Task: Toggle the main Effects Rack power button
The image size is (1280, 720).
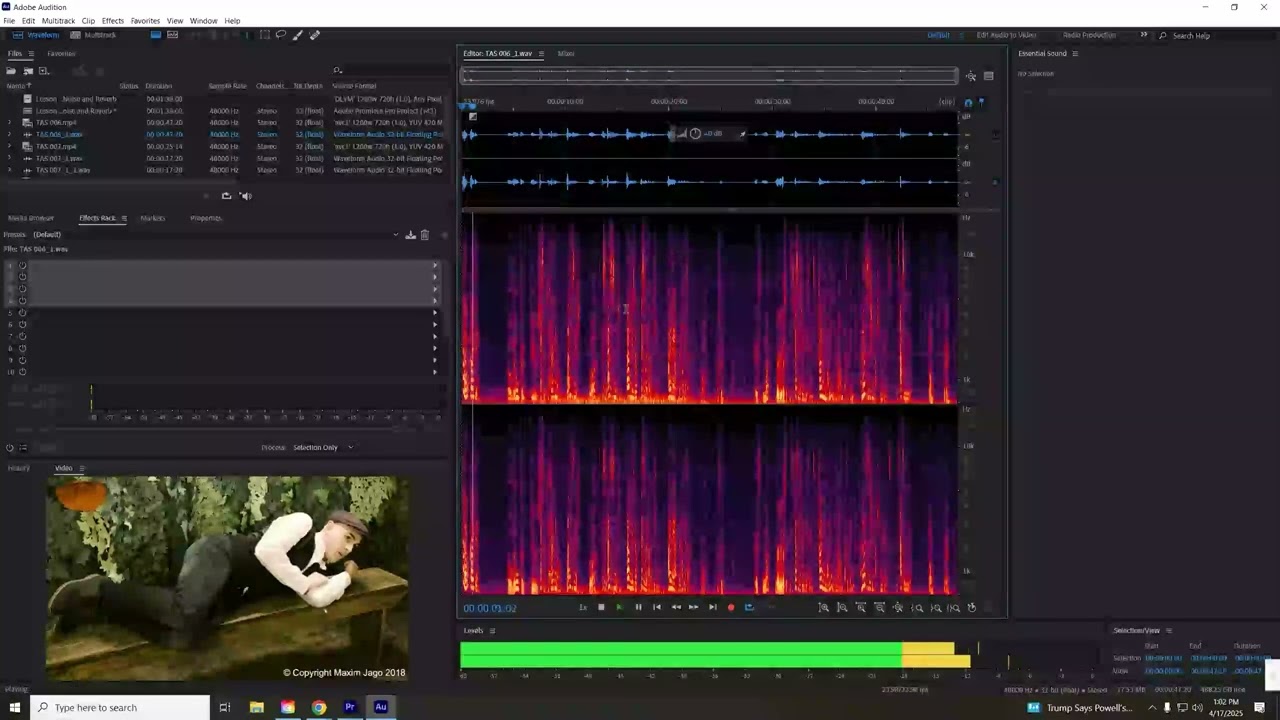Action: click(x=10, y=448)
